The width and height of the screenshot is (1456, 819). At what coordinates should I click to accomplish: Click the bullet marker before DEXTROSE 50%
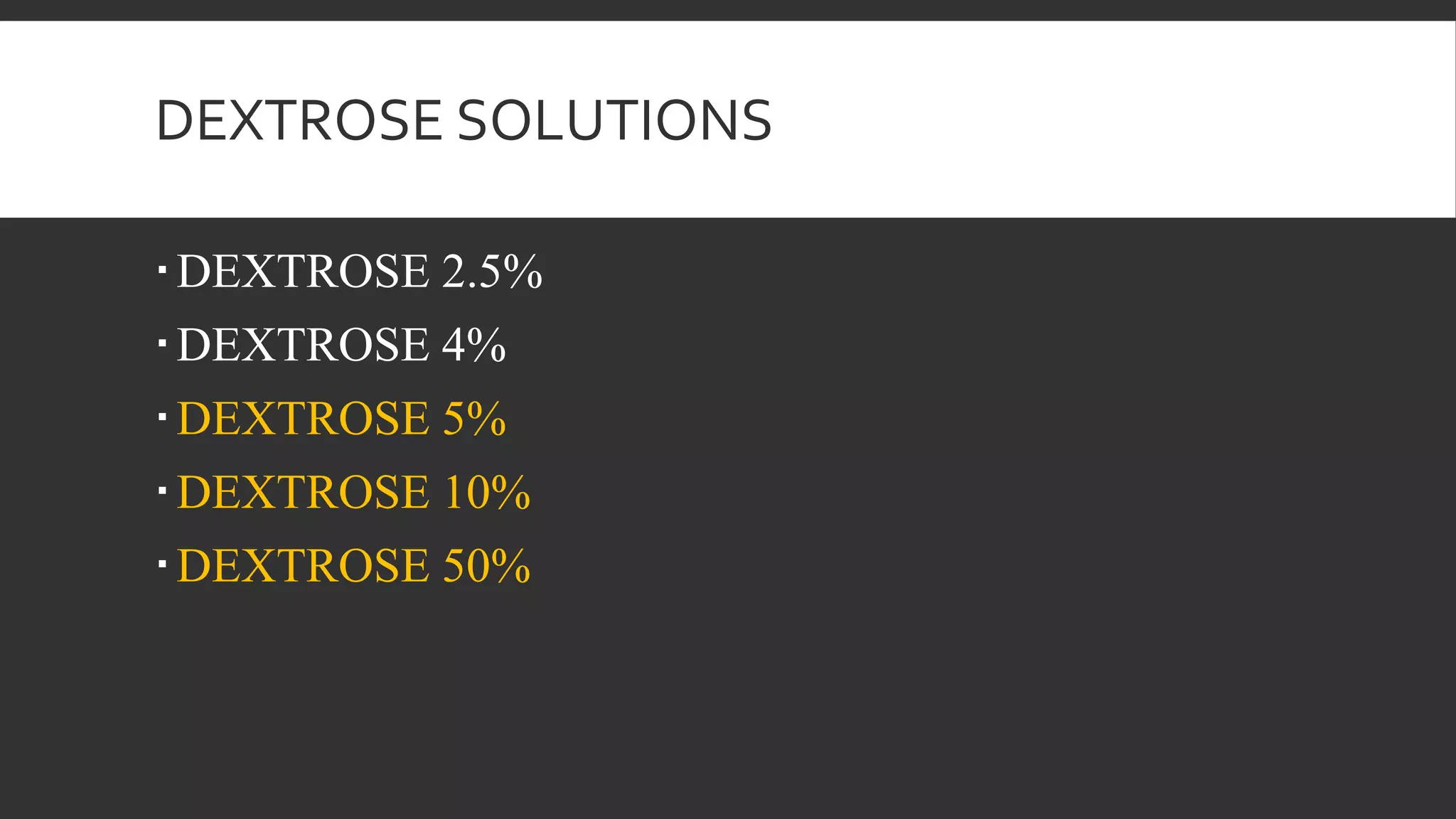[162, 564]
